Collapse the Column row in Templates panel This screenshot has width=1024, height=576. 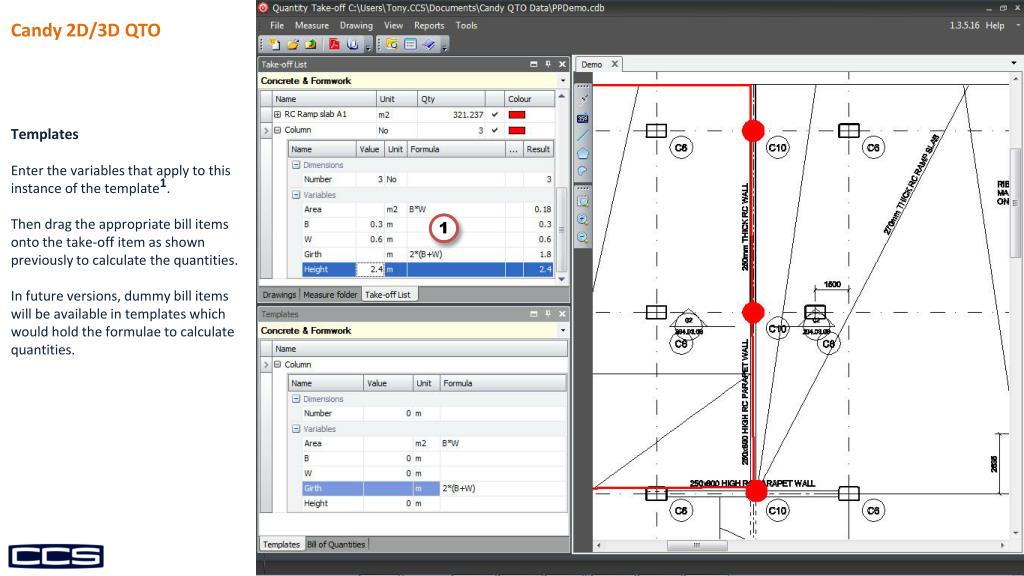[278, 364]
